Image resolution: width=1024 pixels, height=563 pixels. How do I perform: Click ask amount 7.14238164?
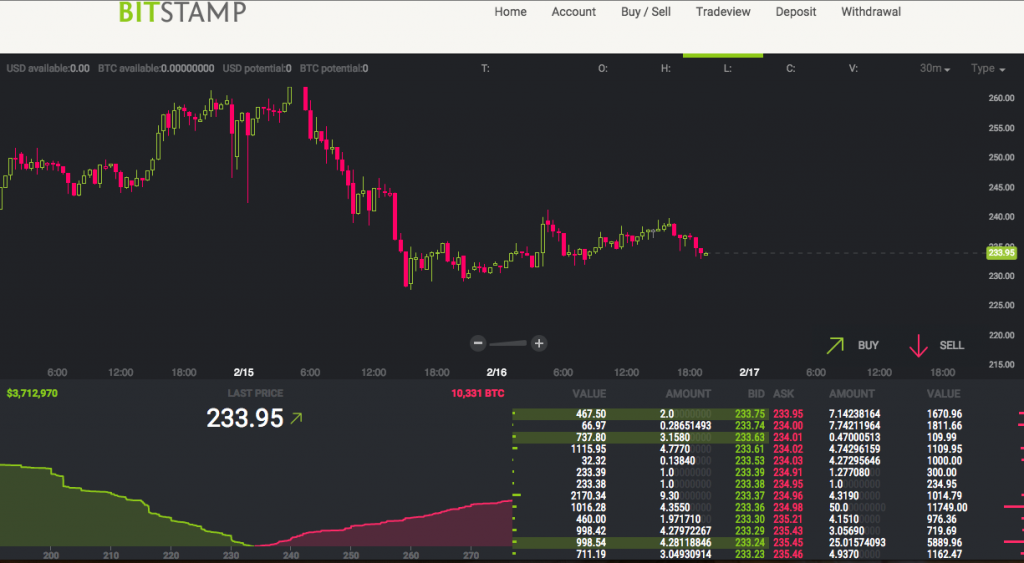pos(855,414)
